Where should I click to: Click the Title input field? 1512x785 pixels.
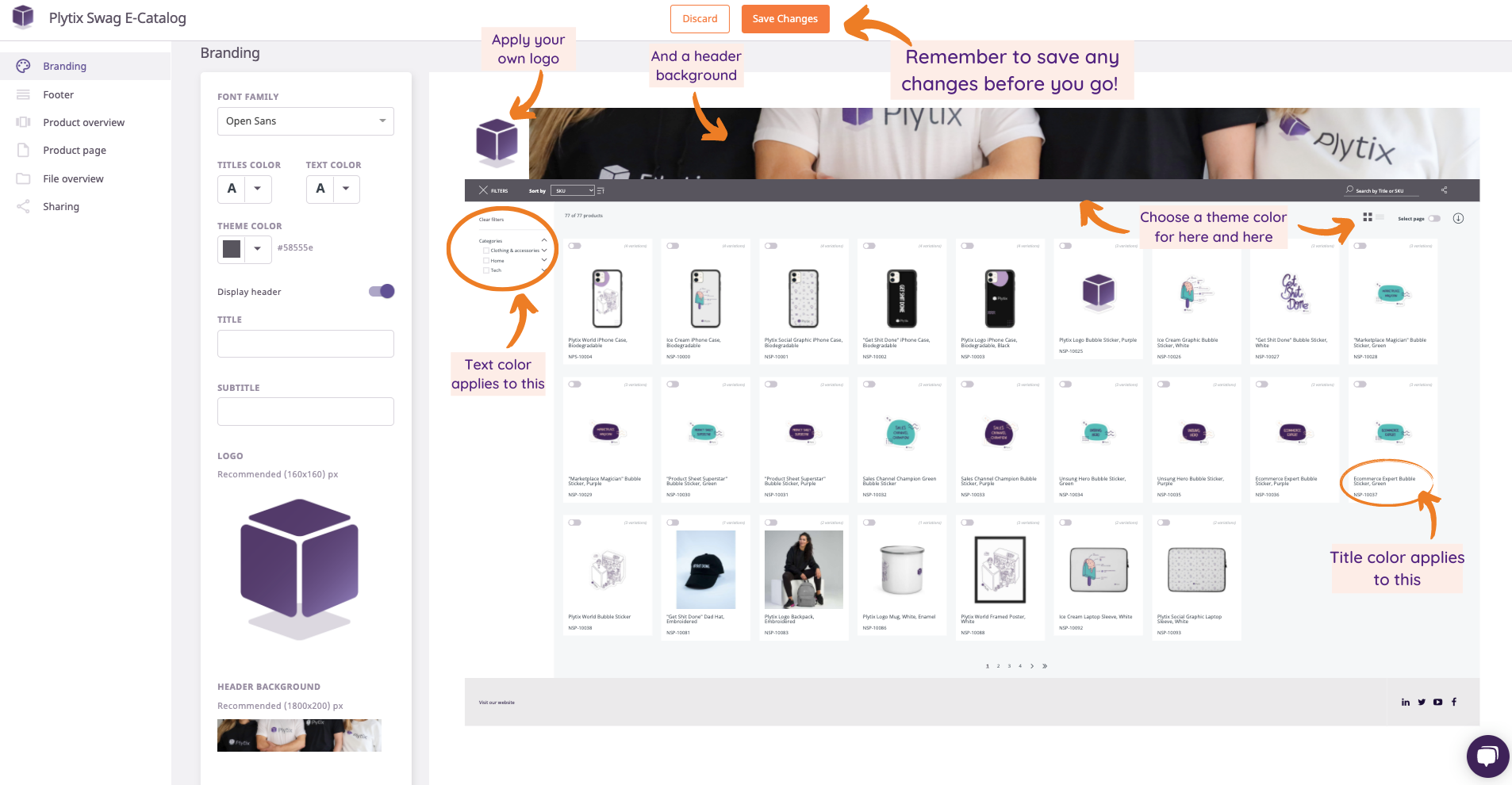pos(305,343)
